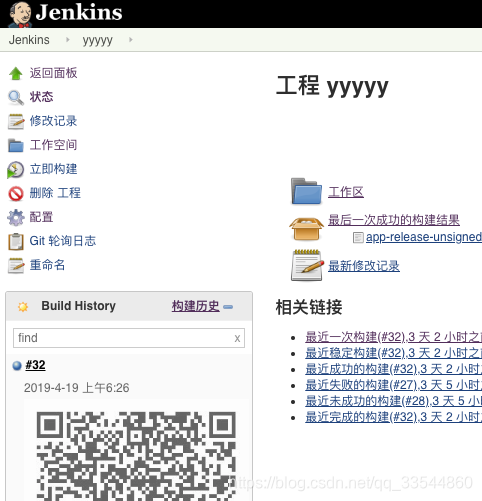Click the blue ball status icon for #32
This screenshot has width=482, height=501.
(x=17, y=366)
